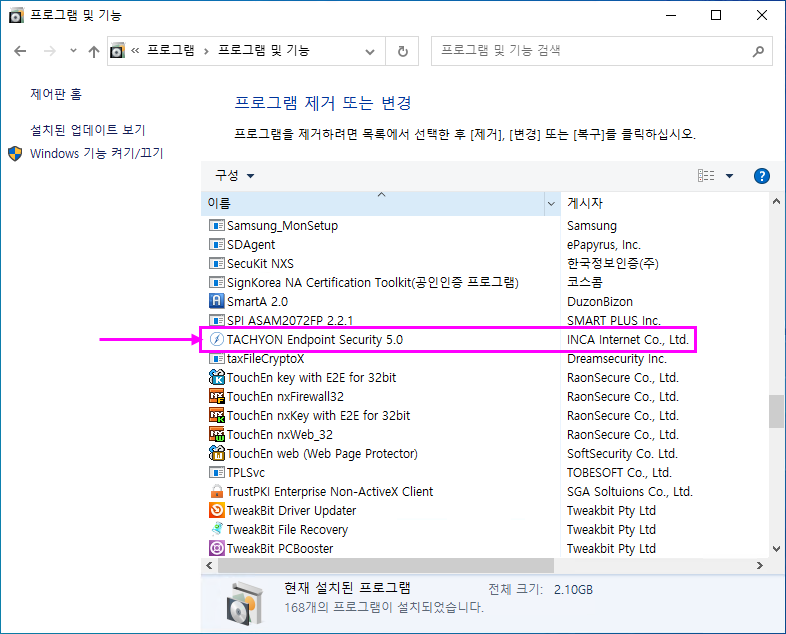Open 제어판 홈 link

56,94
